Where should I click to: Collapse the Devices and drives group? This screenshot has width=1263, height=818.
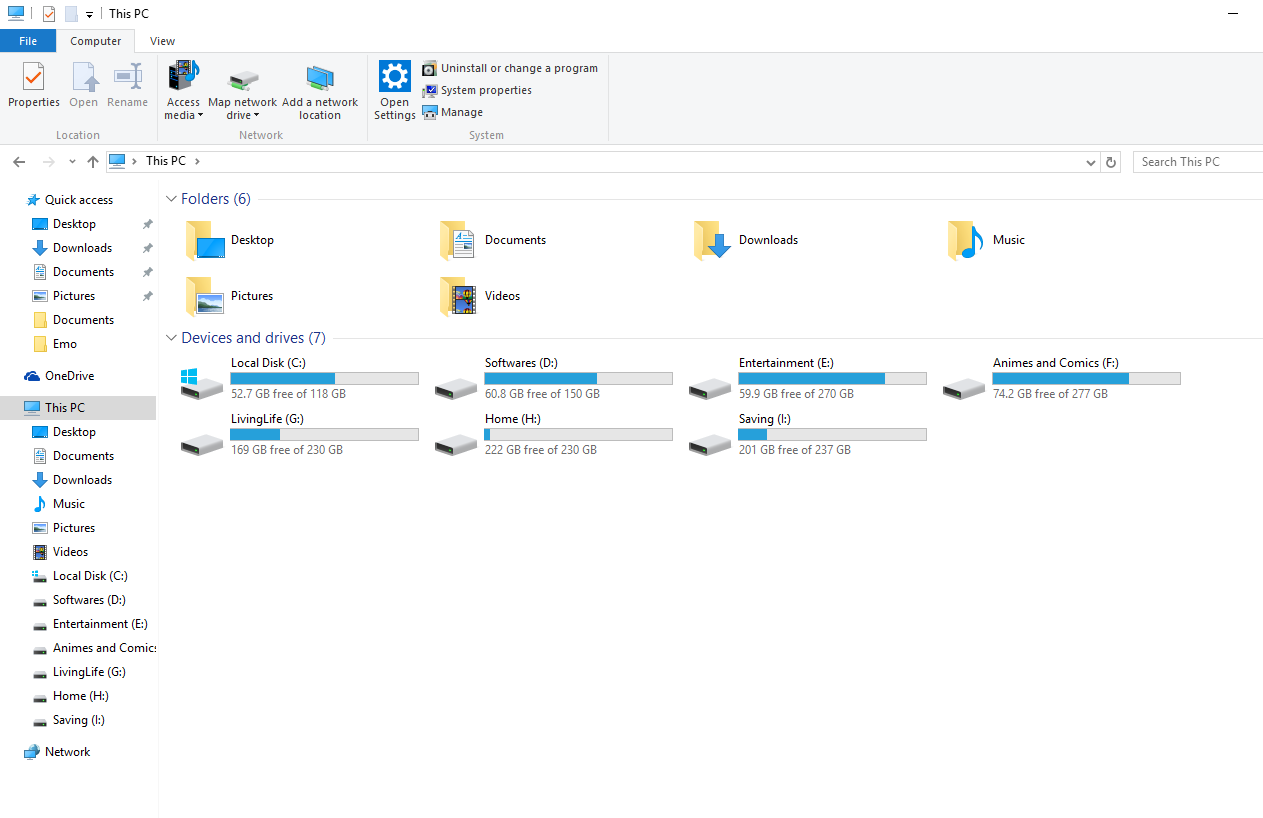[171, 338]
